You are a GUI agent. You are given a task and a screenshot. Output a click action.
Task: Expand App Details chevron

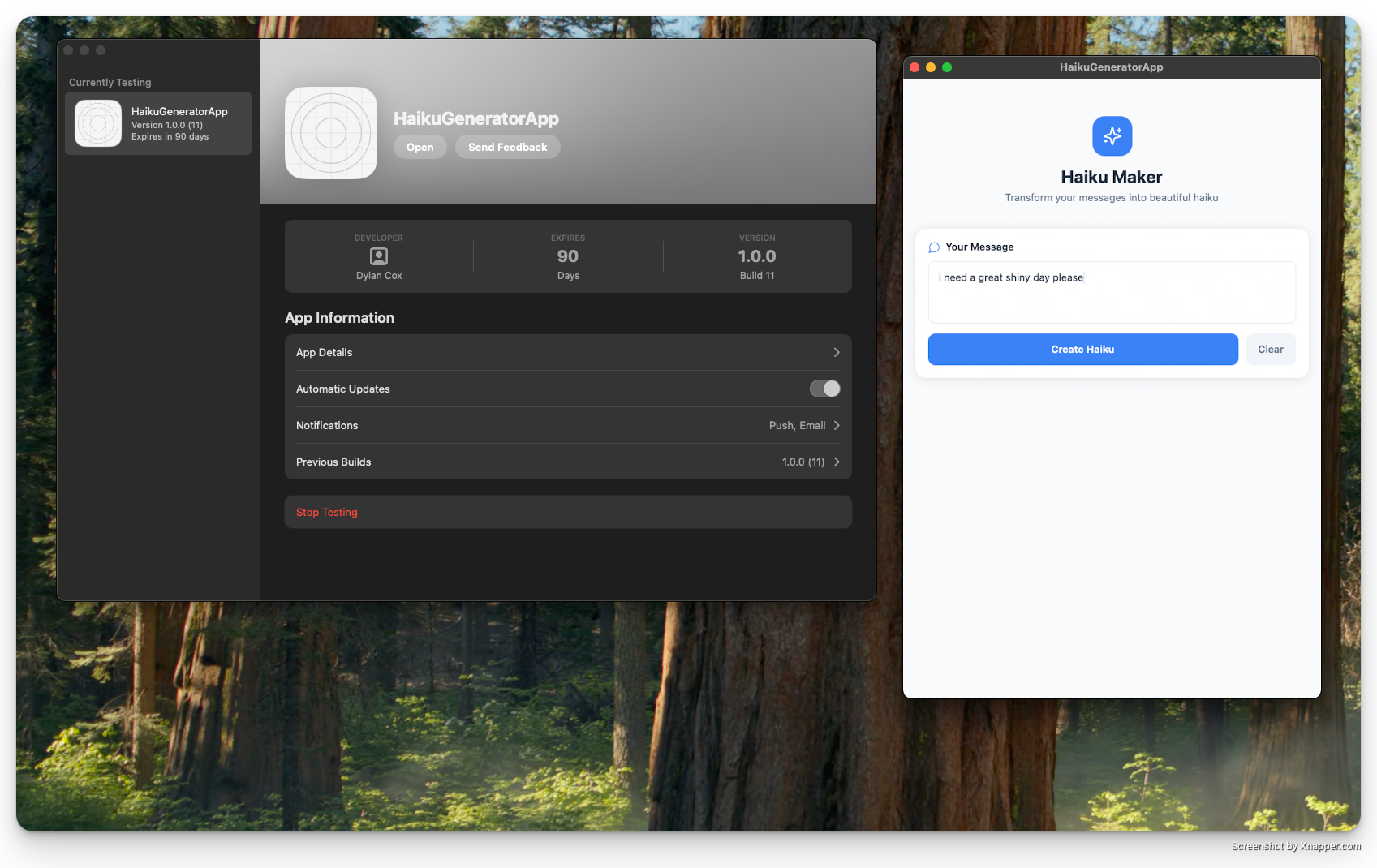click(x=837, y=352)
